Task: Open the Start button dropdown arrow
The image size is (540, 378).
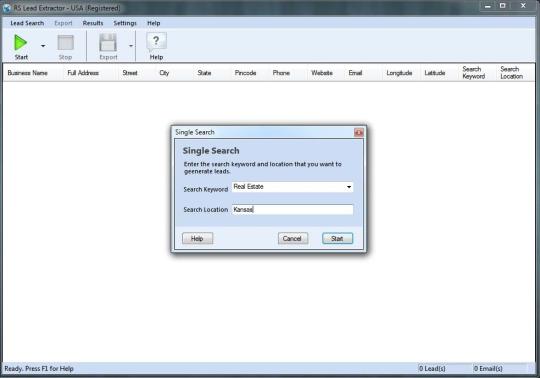Action: [x=43, y=46]
